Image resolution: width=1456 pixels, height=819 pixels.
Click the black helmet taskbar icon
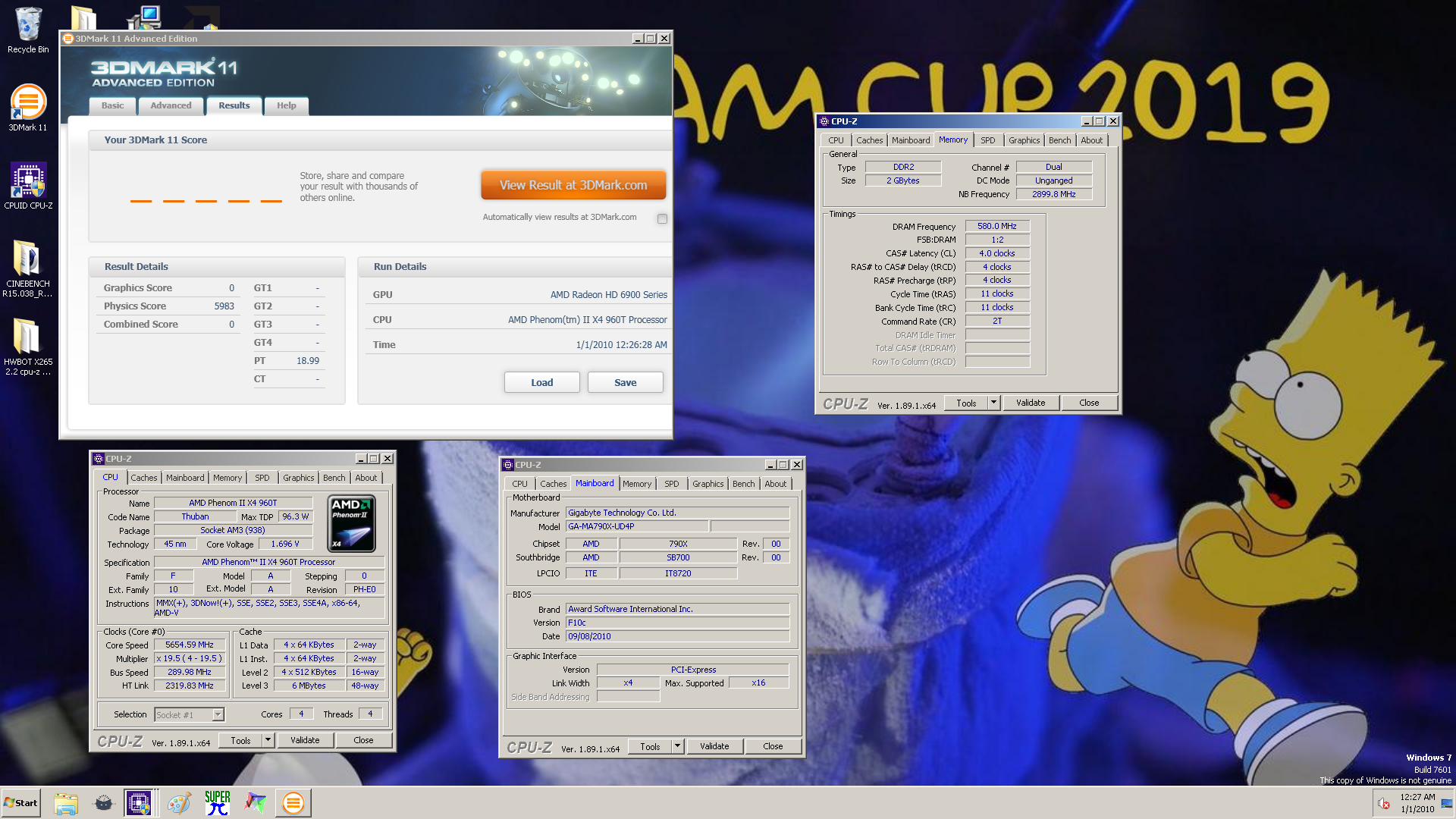click(x=104, y=803)
